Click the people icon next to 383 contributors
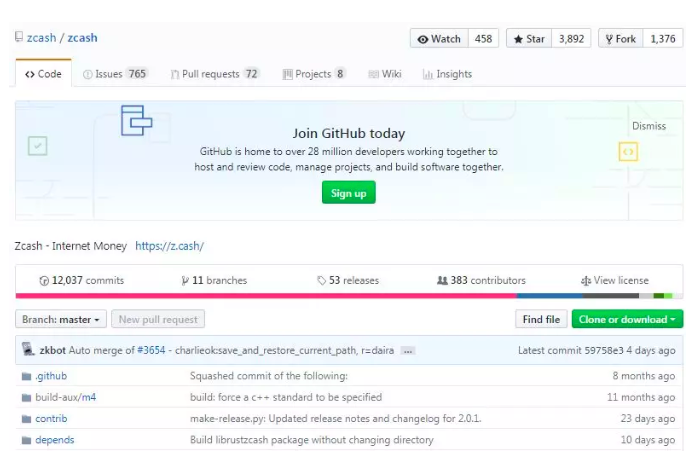The width and height of the screenshot is (698, 470). 442,280
